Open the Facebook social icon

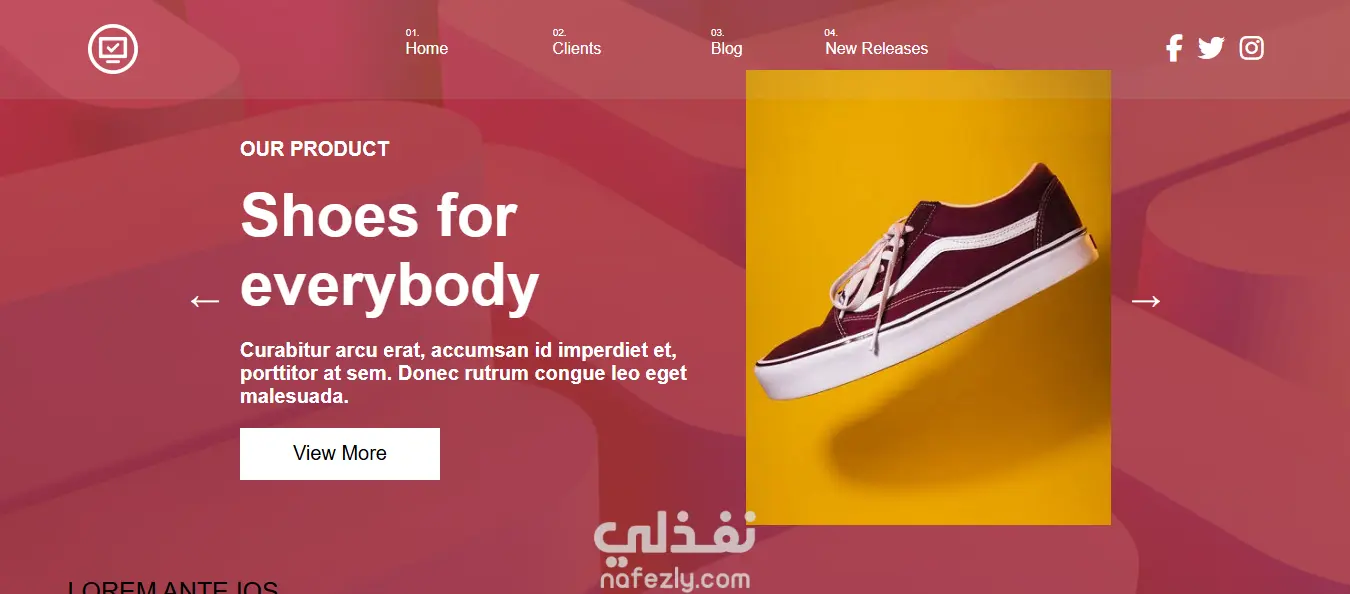coord(1174,48)
